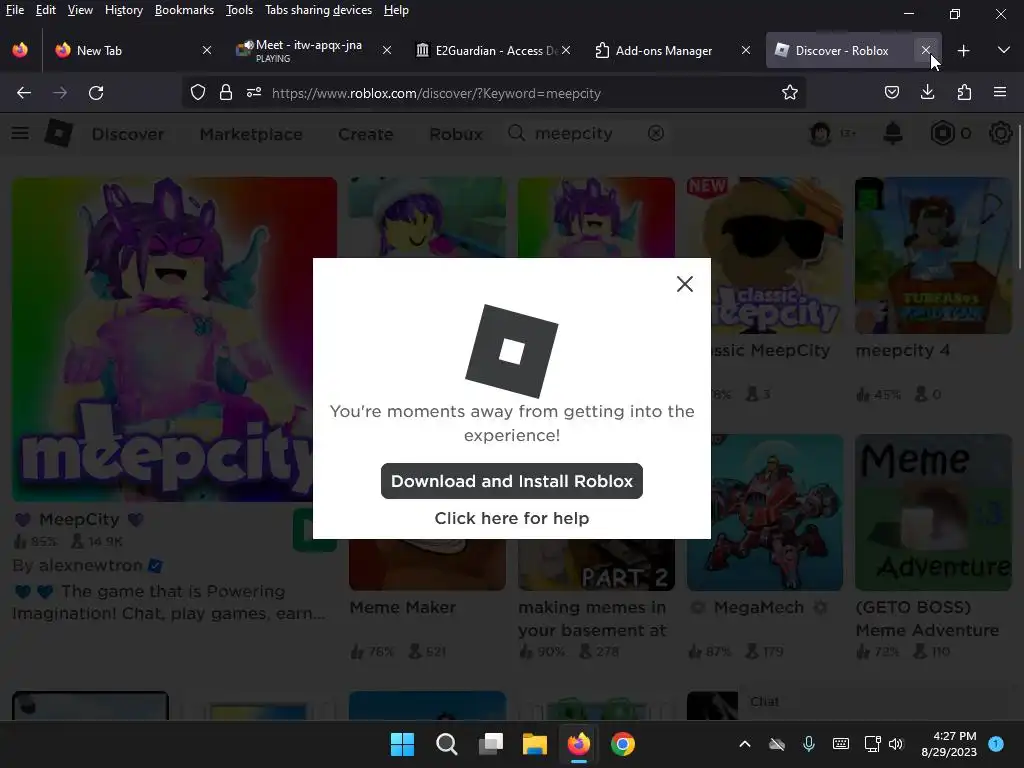The width and height of the screenshot is (1024, 768).
Task: Open the Roblox Chat panel
Action: (x=765, y=701)
